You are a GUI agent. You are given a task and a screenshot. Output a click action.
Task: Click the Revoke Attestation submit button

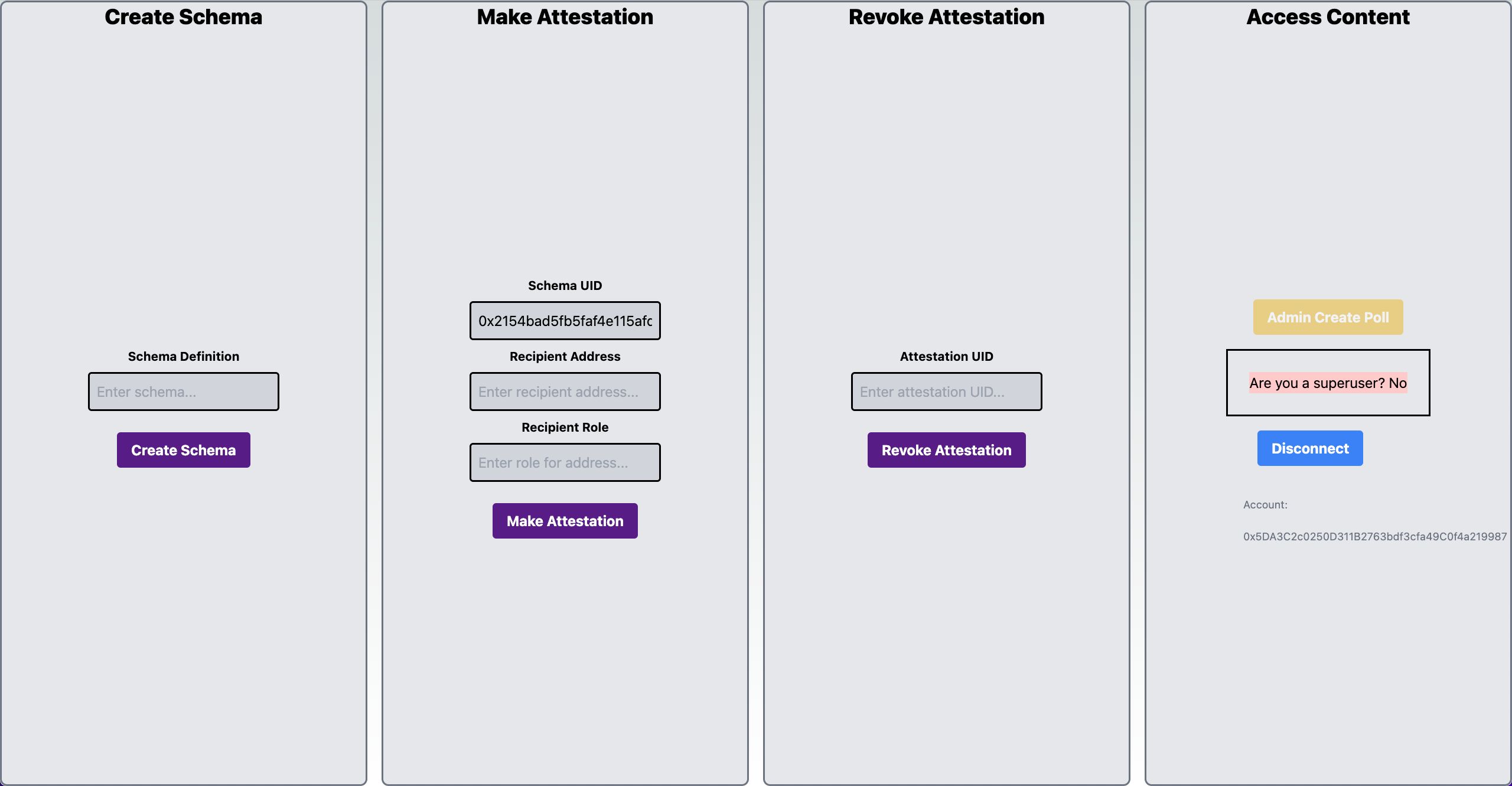pyautogui.click(x=946, y=450)
